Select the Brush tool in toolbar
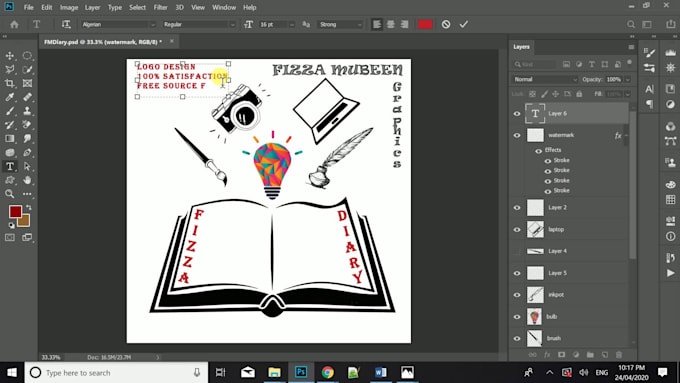This screenshot has width=680, height=383. (10, 111)
